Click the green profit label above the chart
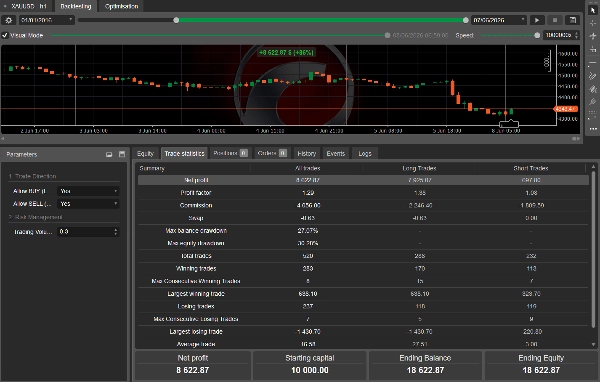 pyautogui.click(x=287, y=52)
